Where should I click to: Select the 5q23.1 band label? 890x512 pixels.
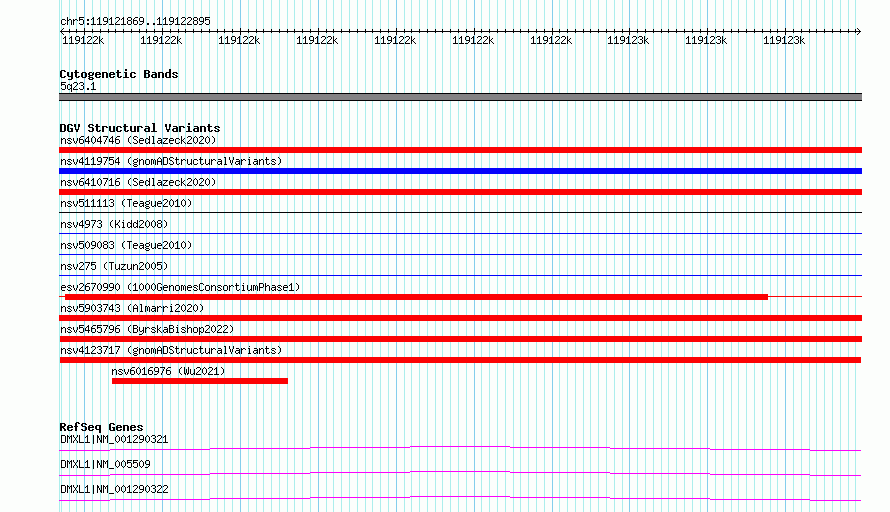click(78, 86)
